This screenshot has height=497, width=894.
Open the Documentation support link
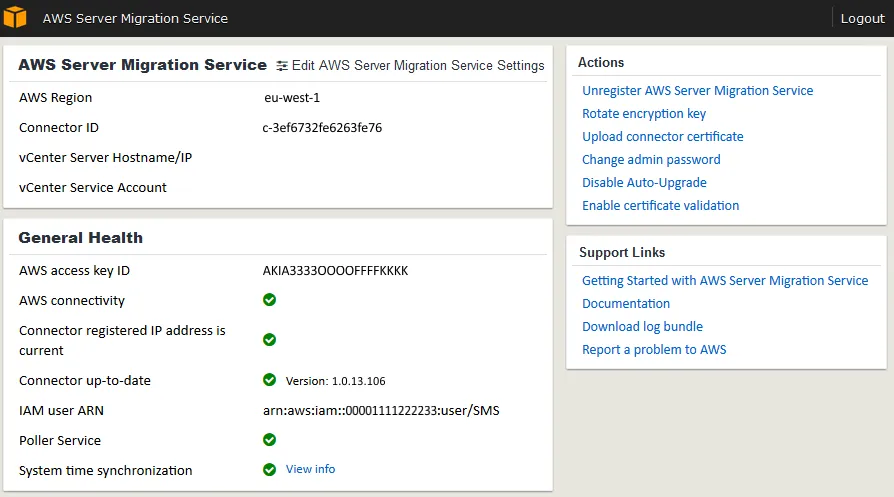pos(626,303)
